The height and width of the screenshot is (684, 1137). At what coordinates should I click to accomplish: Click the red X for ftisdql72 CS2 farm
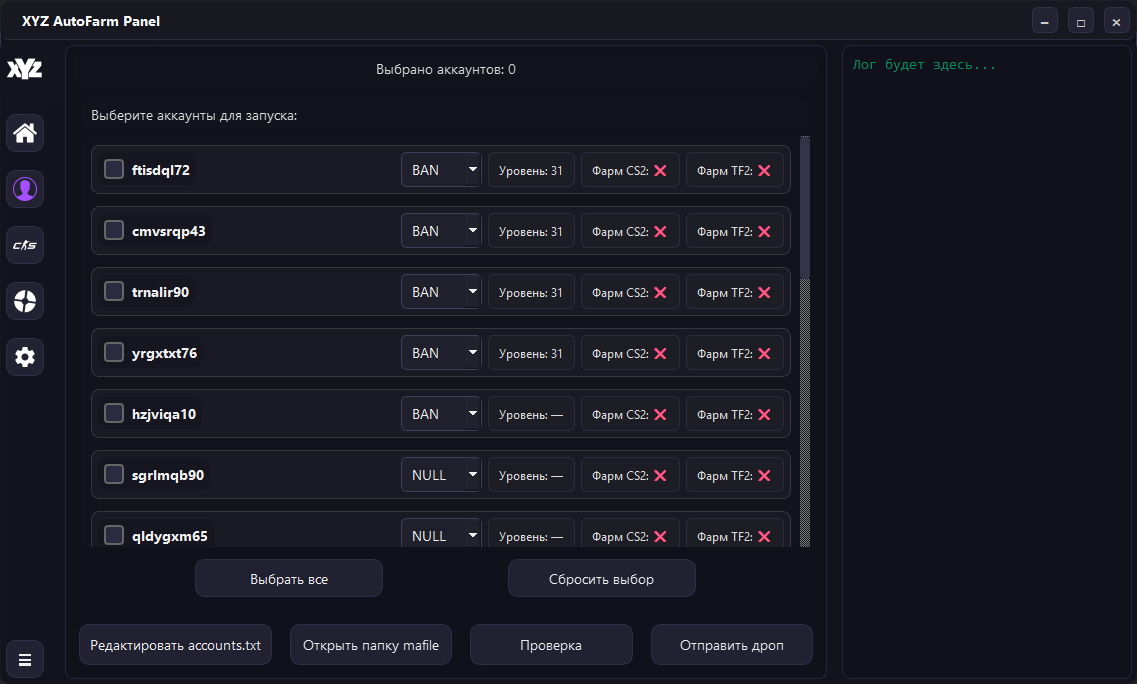tap(660, 171)
